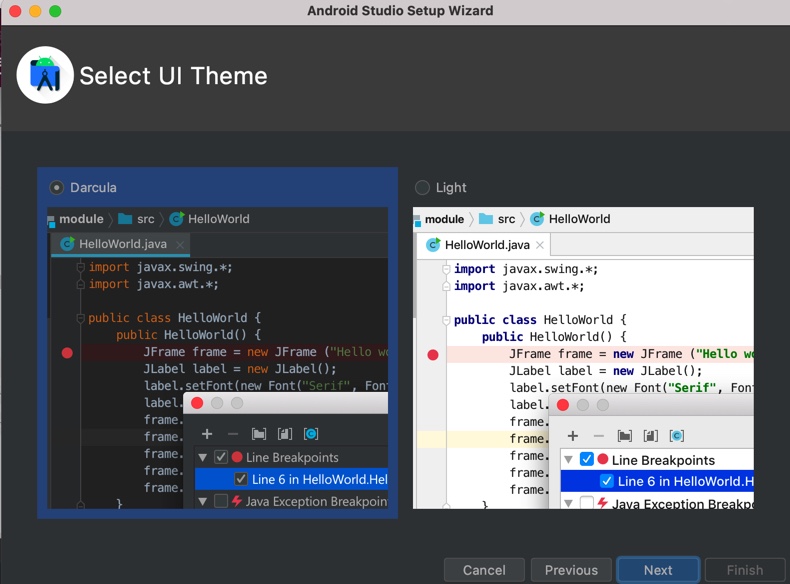790x584 pixels.
Task: Select the Darcula theme radio button
Action: [x=56, y=188]
